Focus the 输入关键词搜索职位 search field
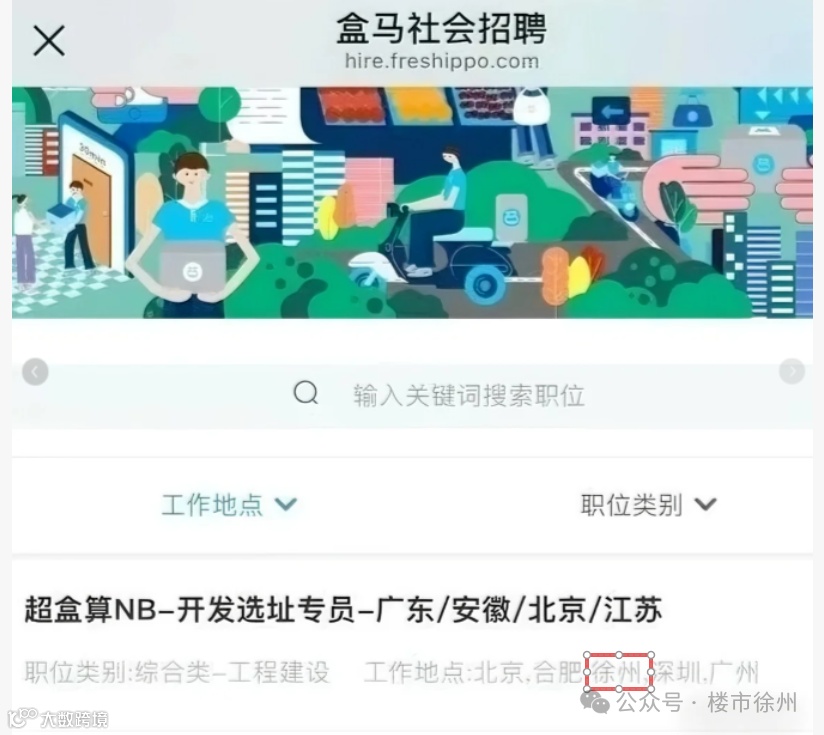The height and width of the screenshot is (735, 824). tap(412, 395)
